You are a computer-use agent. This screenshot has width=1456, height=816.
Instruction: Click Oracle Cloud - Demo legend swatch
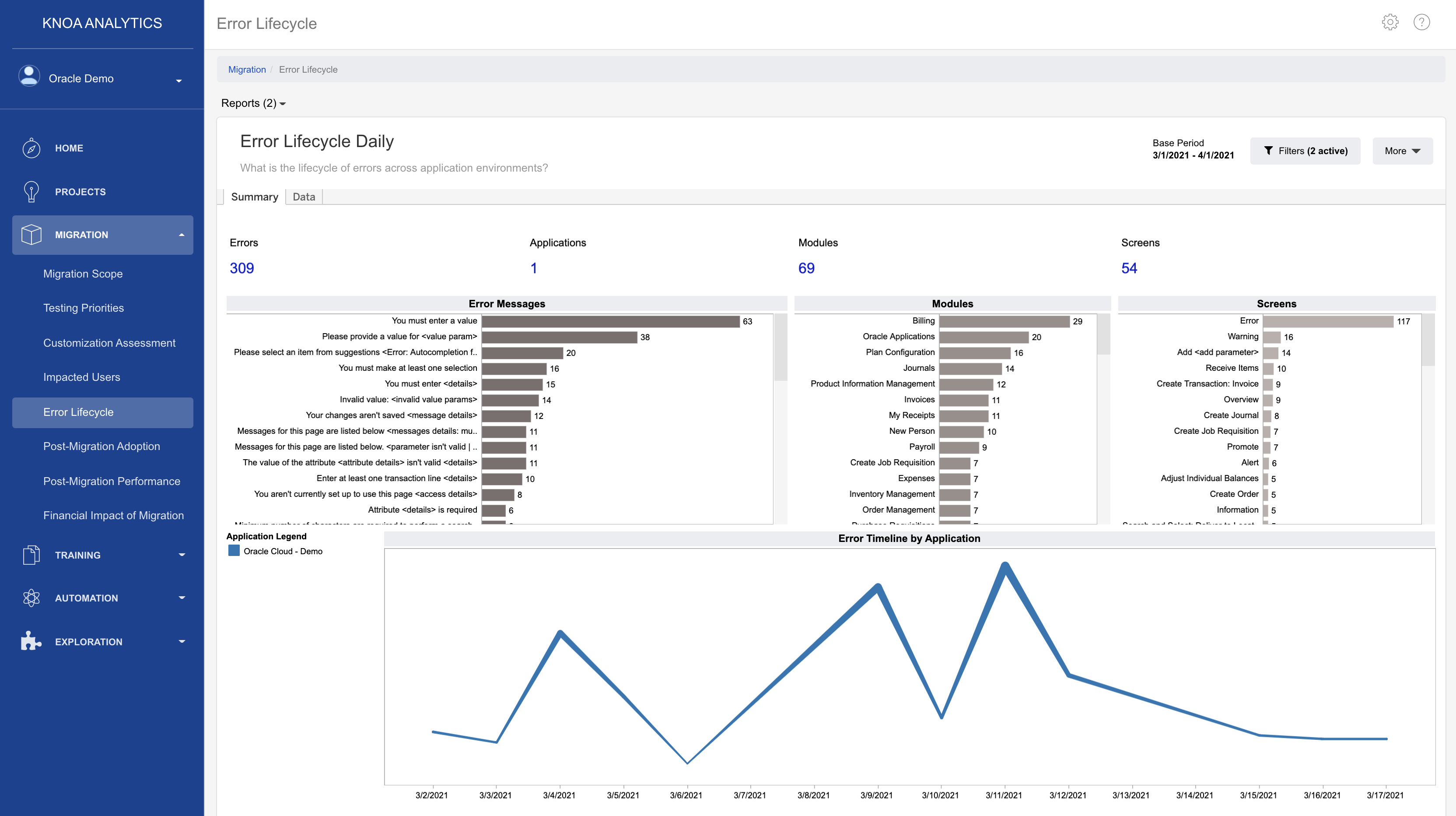tap(234, 551)
